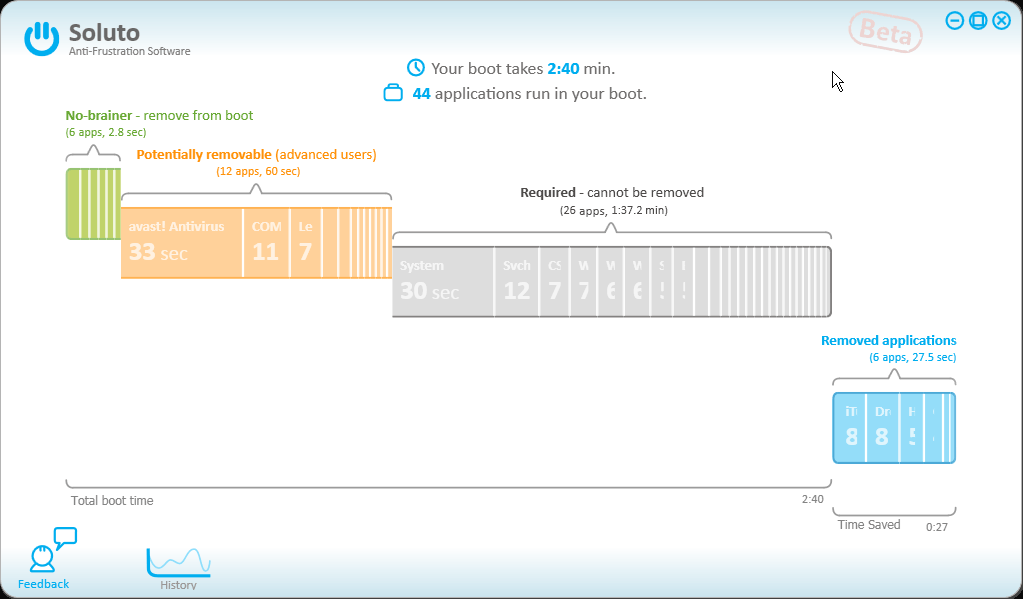
Task: Expand the Removed applications bracket pointer
Action: point(894,375)
